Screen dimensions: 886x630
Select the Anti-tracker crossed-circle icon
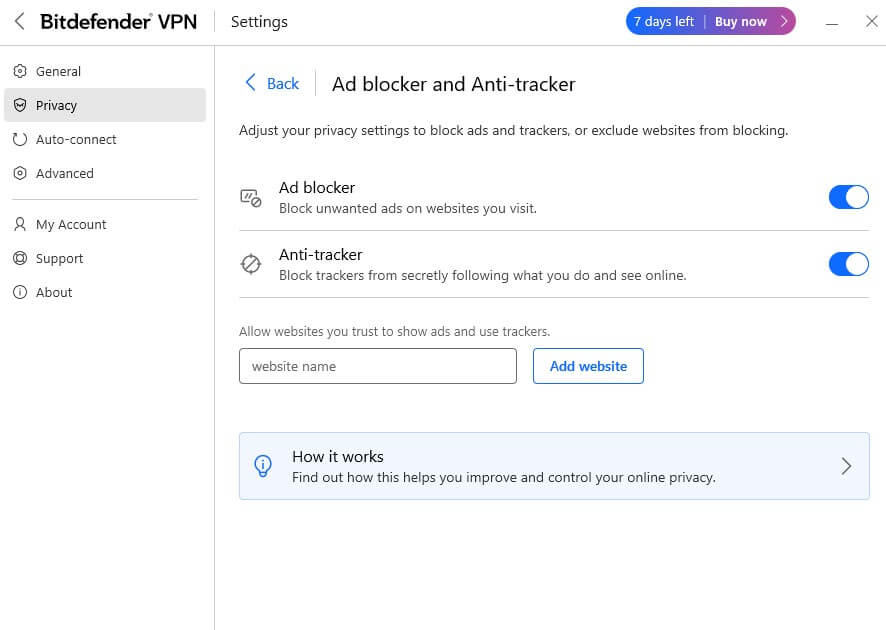pos(253,264)
